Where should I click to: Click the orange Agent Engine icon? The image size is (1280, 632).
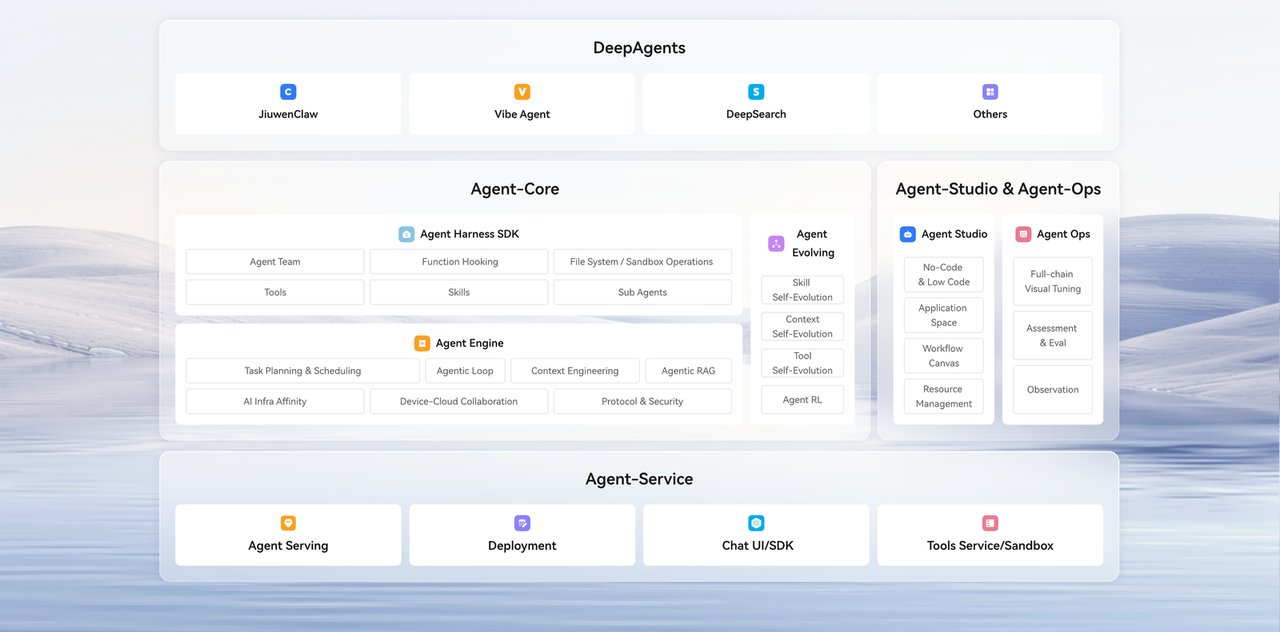tap(422, 343)
